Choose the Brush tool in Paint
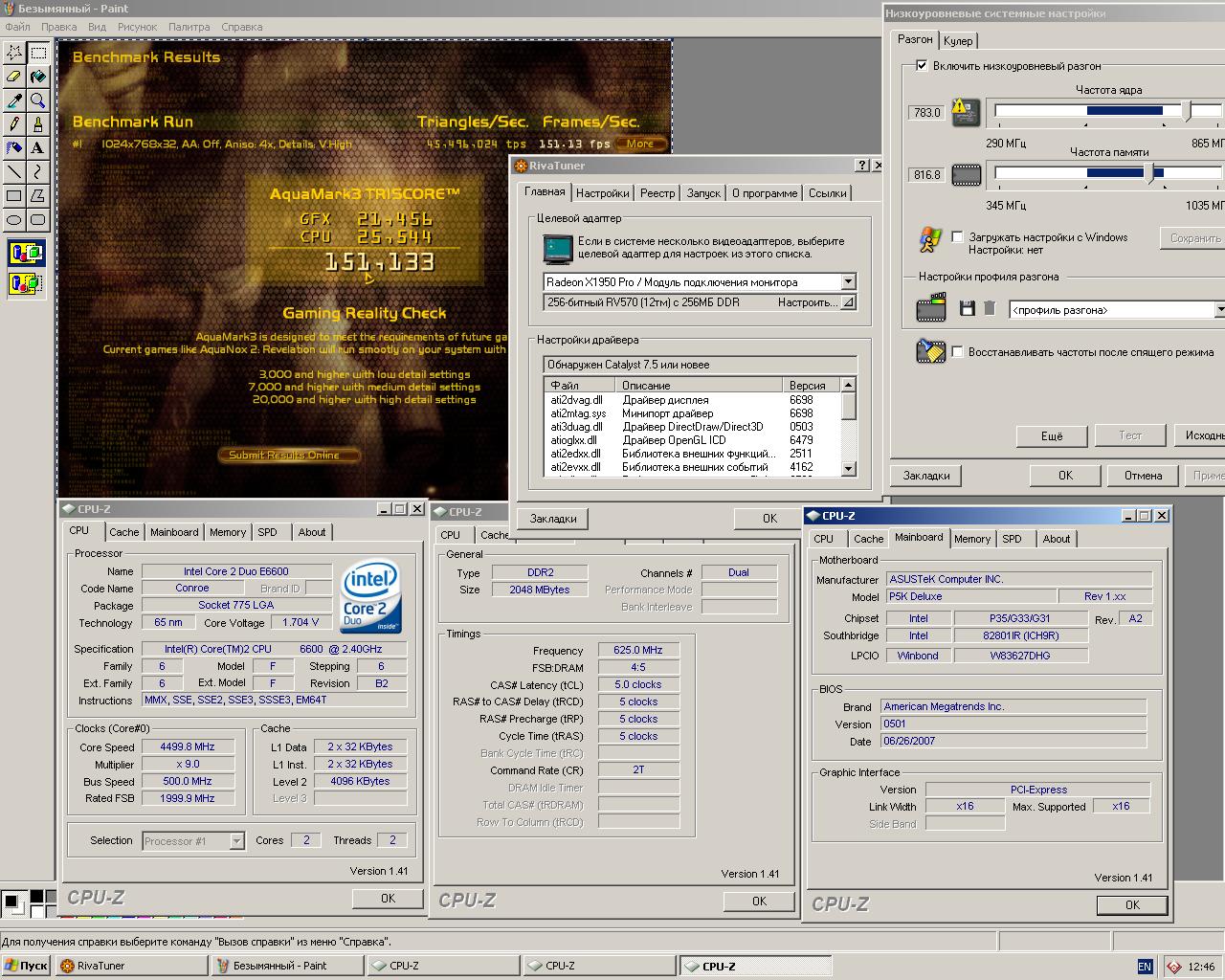The height and width of the screenshot is (980, 1225). pos(38,124)
